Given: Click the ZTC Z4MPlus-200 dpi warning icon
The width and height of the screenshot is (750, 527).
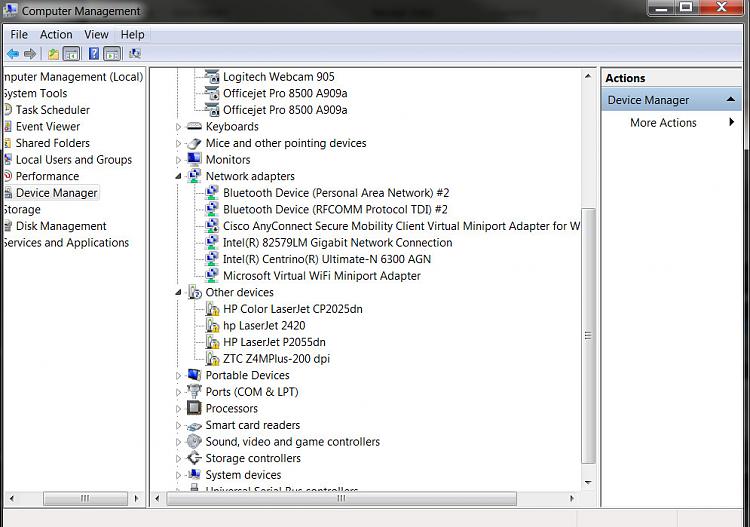Looking at the screenshot, I should (212, 359).
